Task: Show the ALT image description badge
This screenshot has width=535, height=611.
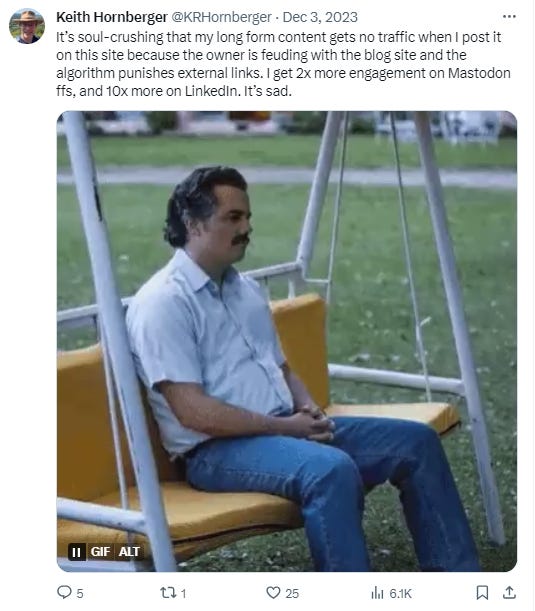Action: click(129, 552)
